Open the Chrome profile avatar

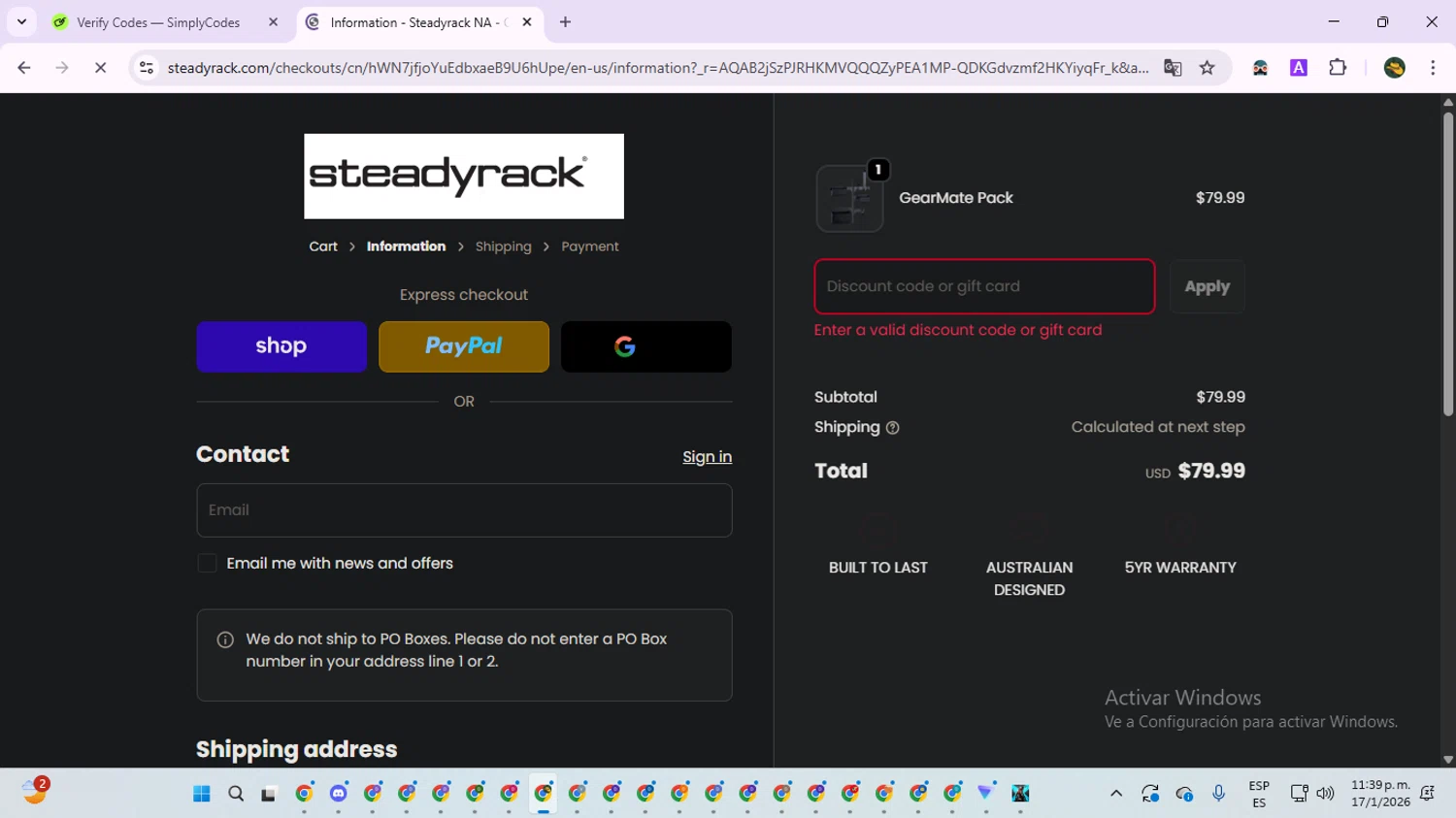pos(1395,68)
